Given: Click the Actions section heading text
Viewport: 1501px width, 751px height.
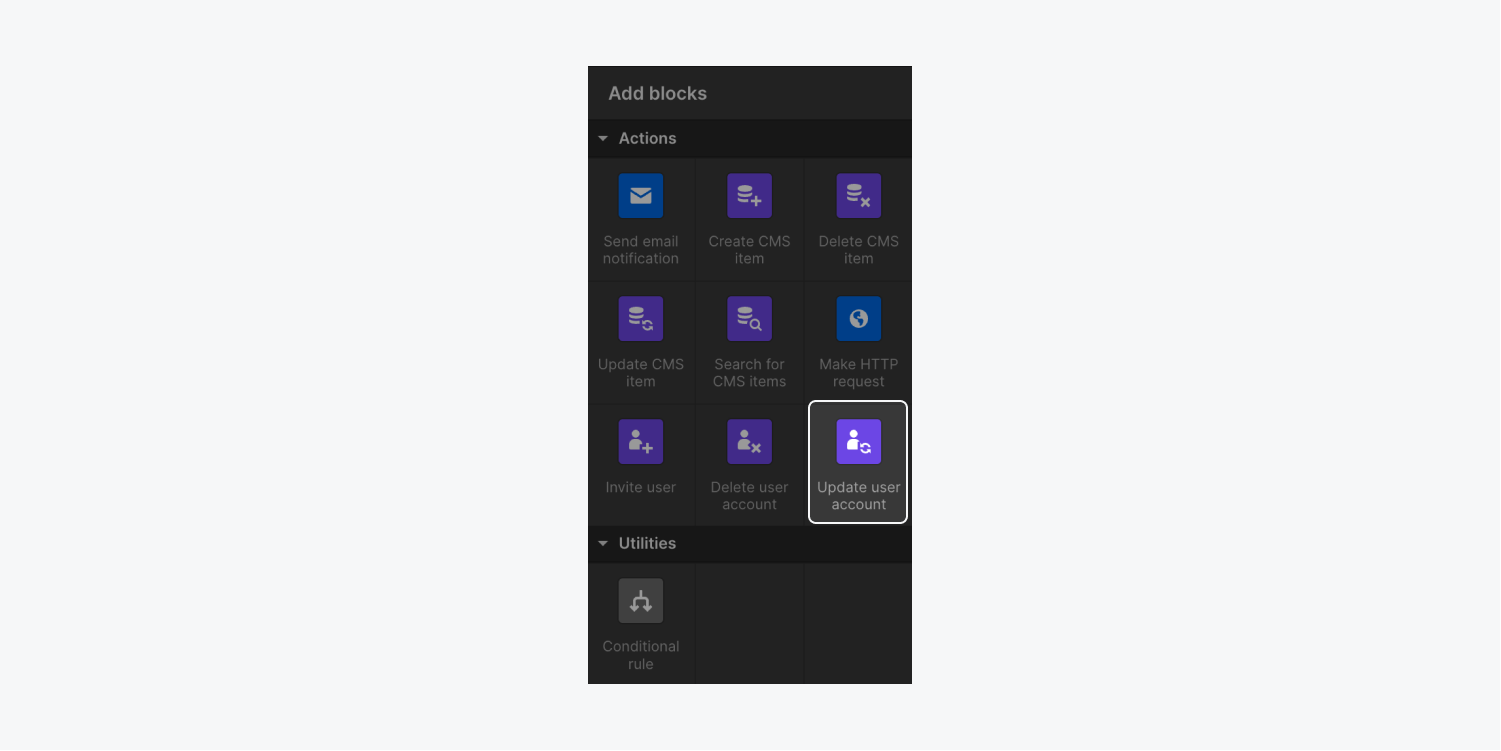Looking at the screenshot, I should click(647, 139).
